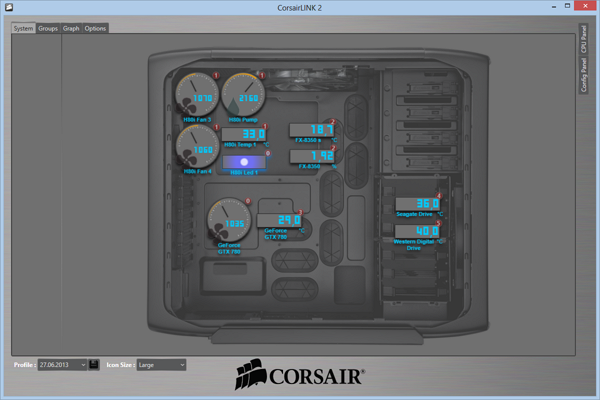Save the profile with floppy disk icon
Image resolution: width=600 pixels, height=400 pixels.
click(x=94, y=364)
